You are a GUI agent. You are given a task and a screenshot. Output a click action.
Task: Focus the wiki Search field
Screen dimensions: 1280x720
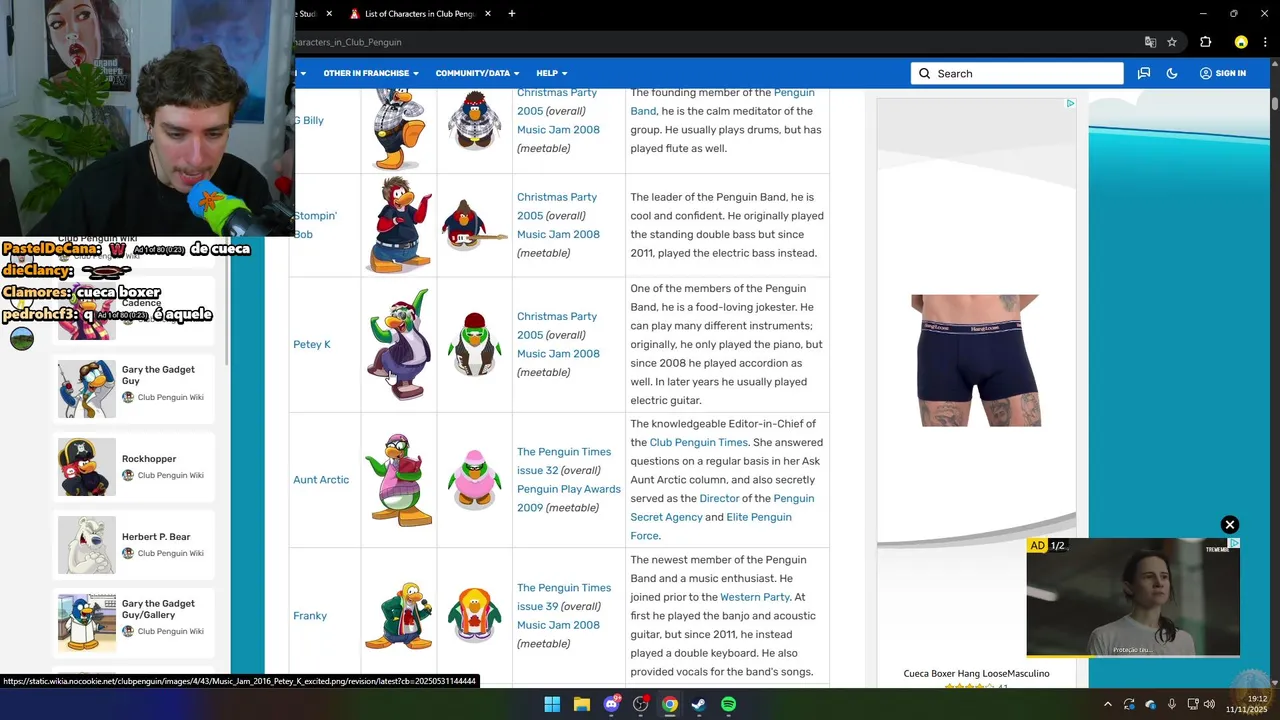click(1017, 73)
